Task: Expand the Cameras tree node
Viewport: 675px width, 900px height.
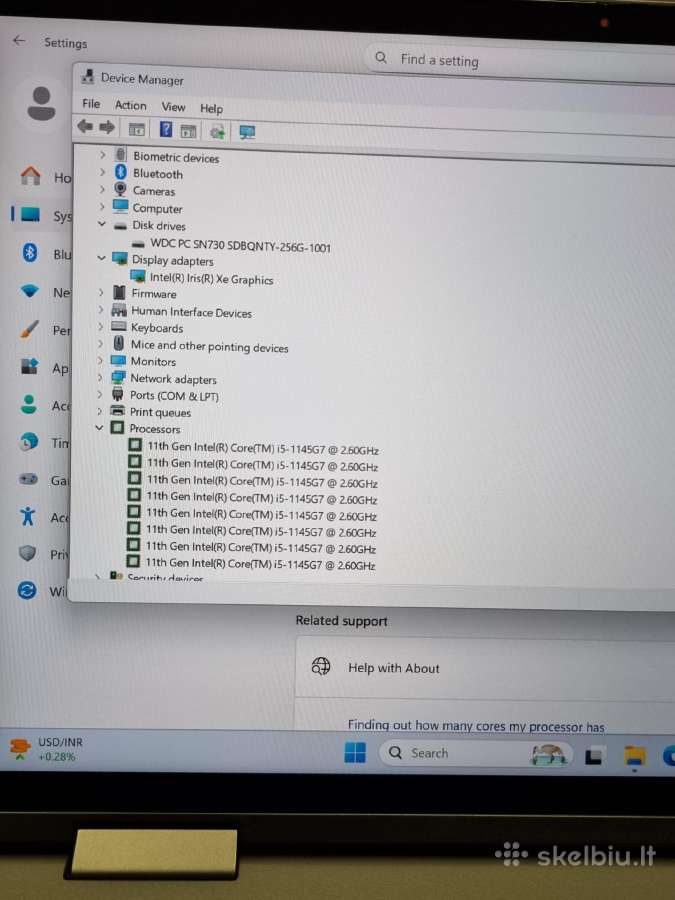Action: (102, 189)
